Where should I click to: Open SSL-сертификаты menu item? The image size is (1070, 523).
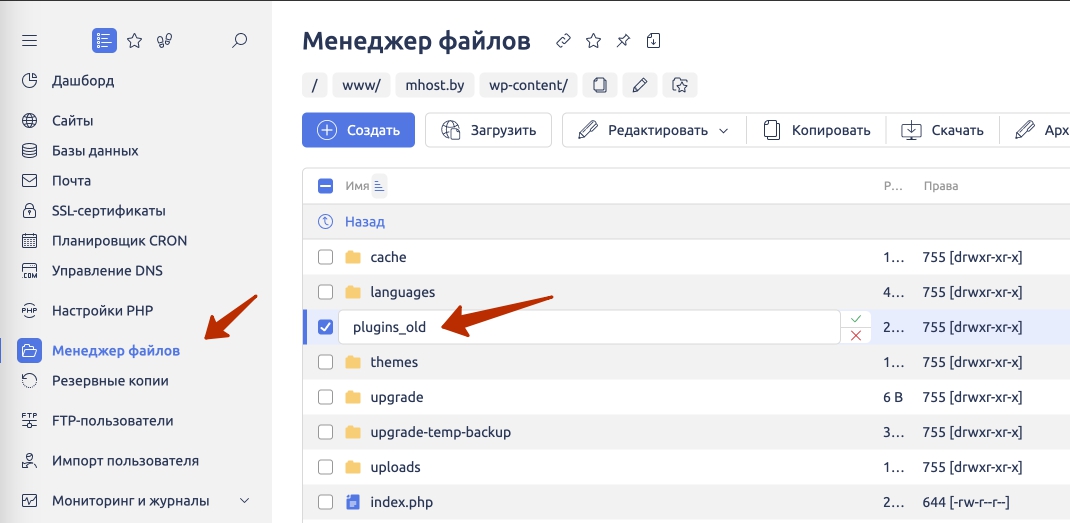tap(109, 211)
